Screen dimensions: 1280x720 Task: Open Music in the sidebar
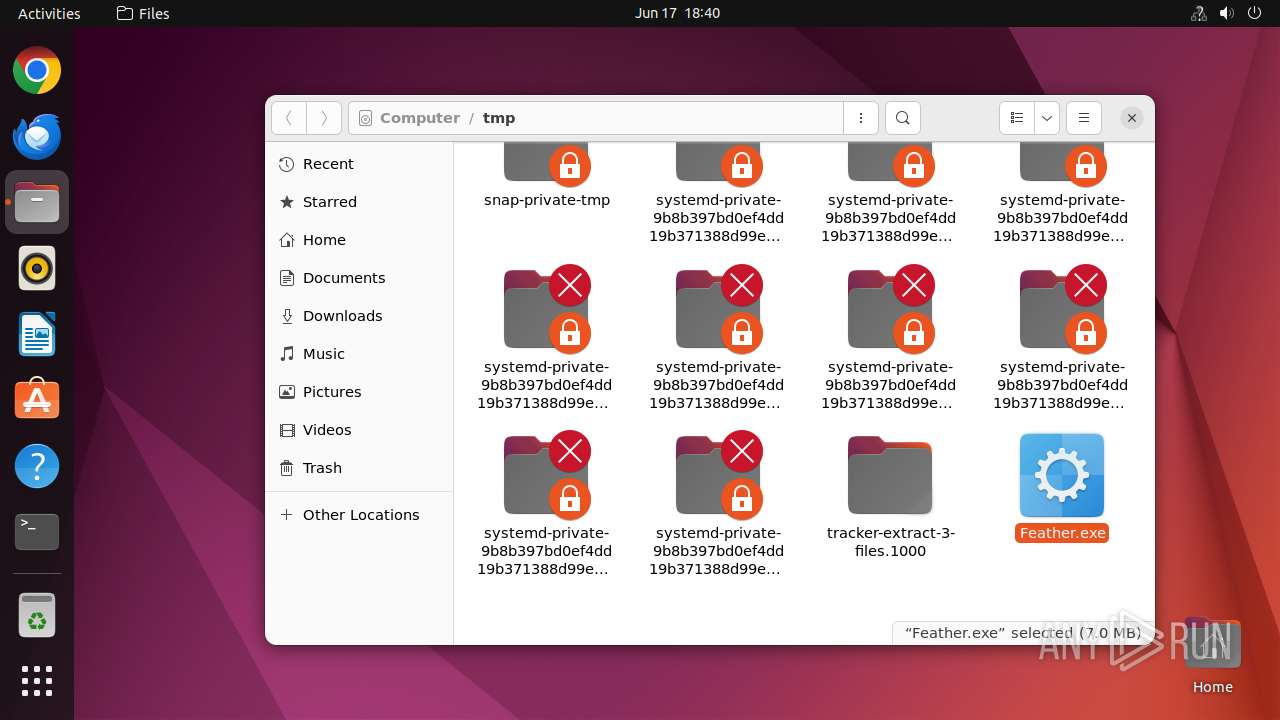(x=359, y=354)
